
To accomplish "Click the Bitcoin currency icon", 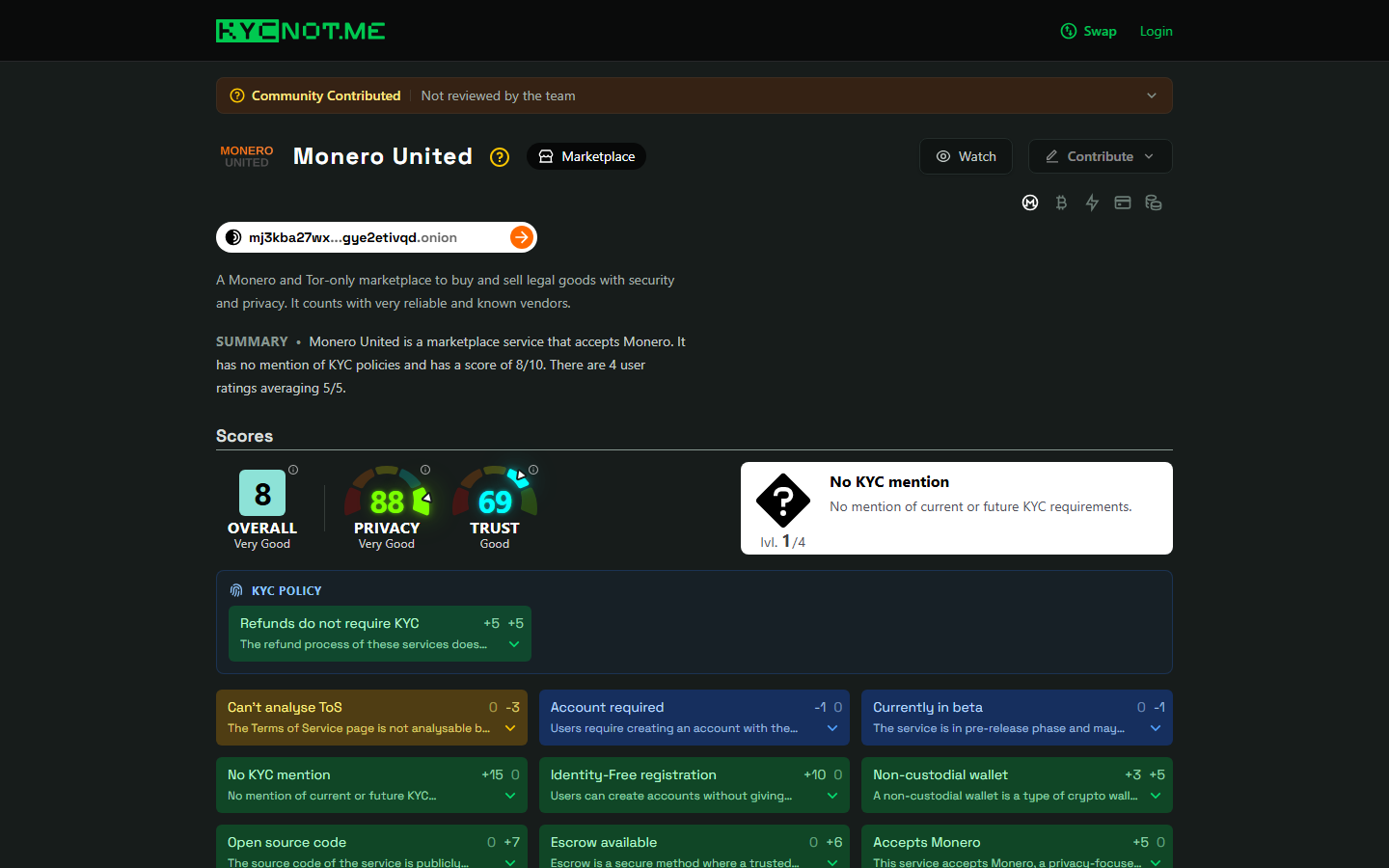I will 1061,203.
